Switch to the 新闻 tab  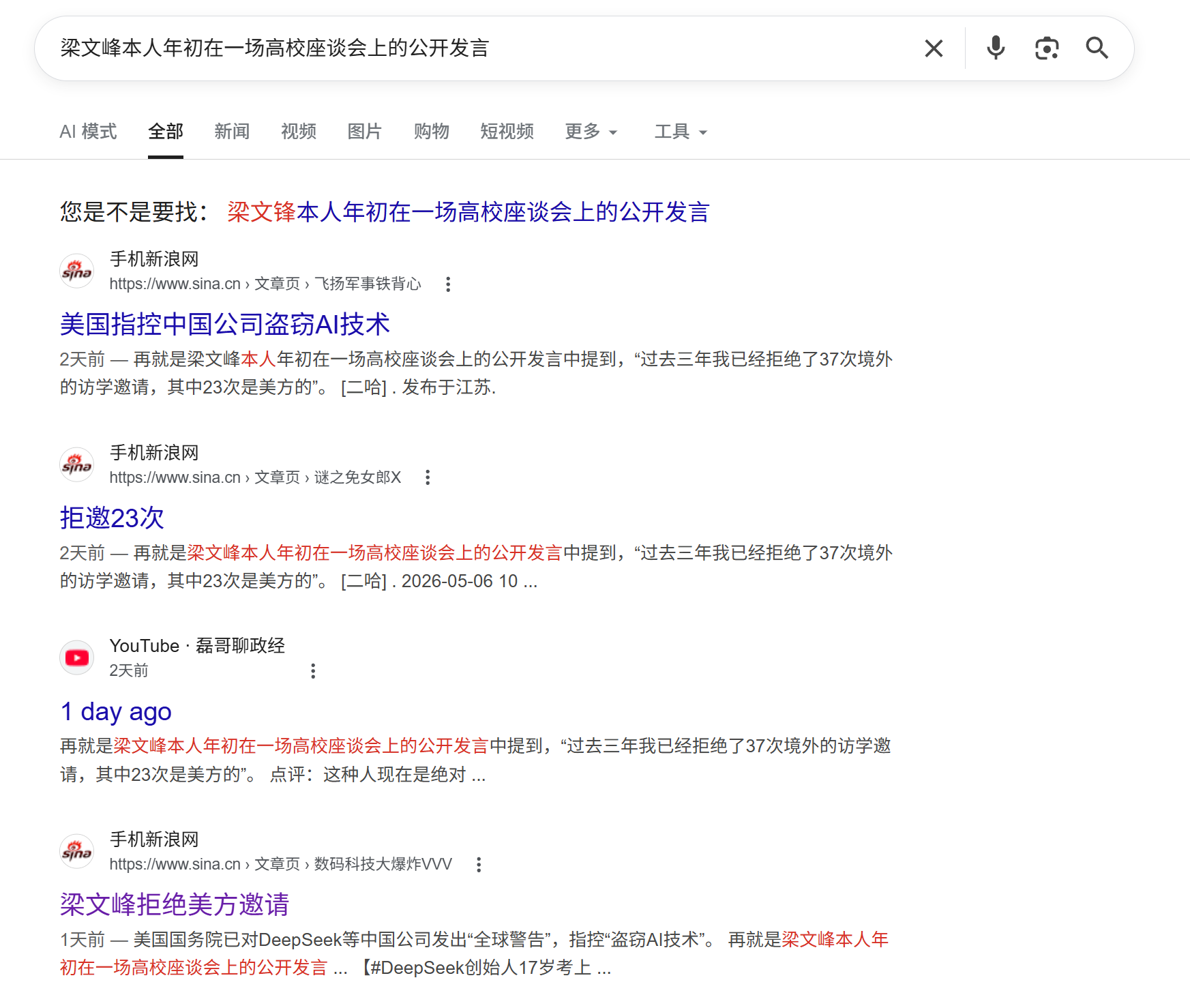pyautogui.click(x=232, y=132)
